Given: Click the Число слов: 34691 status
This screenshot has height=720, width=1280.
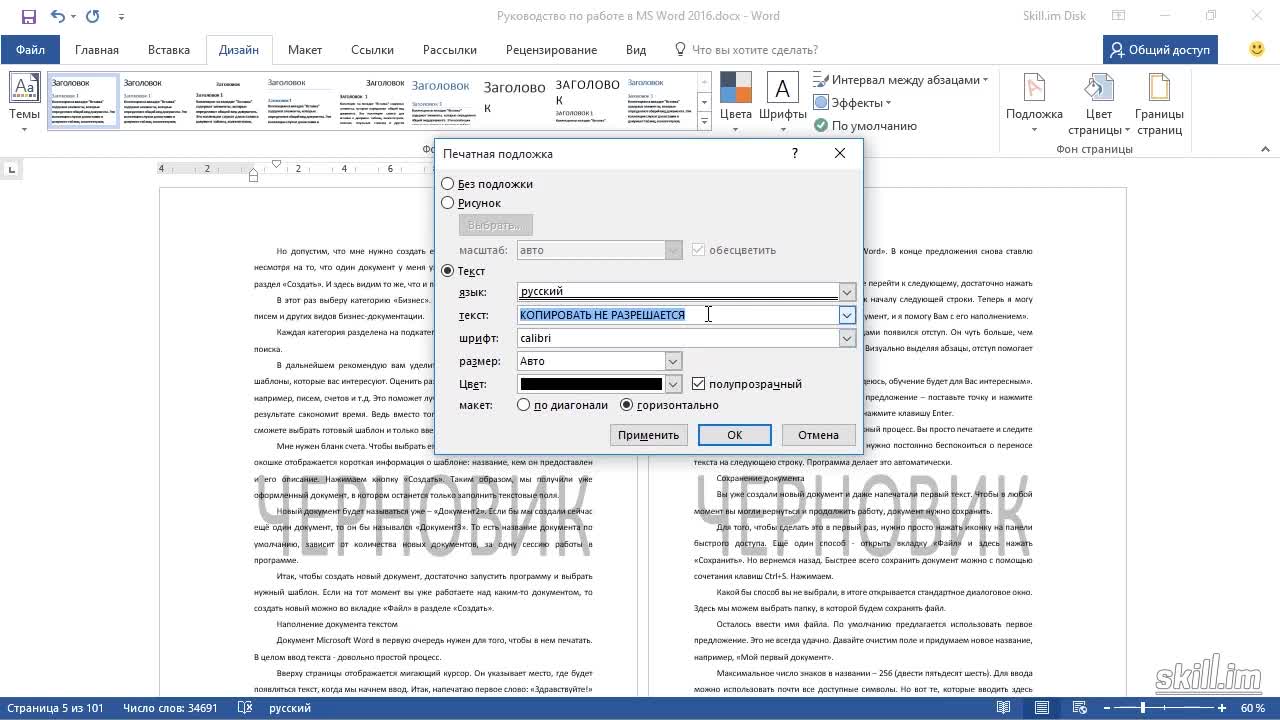Looking at the screenshot, I should (170, 708).
